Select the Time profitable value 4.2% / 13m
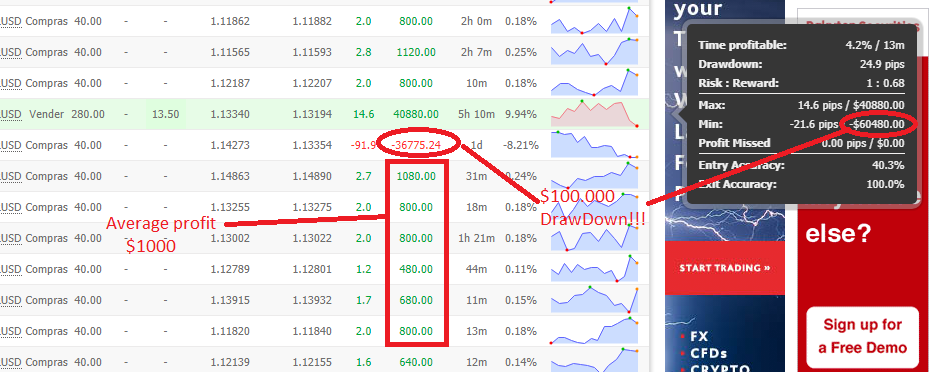The image size is (939, 372). pyautogui.click(x=875, y=45)
